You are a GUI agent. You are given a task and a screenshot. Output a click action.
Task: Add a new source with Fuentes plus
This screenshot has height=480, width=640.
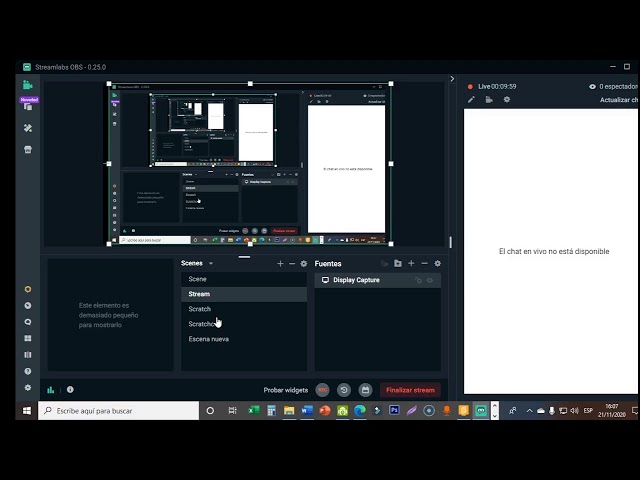point(411,263)
